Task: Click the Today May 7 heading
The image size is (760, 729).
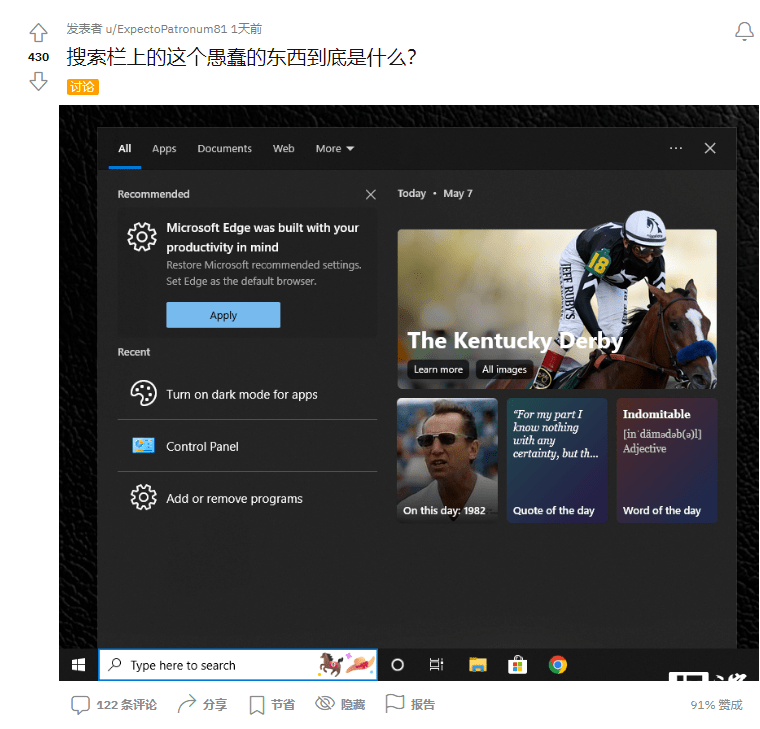Action: click(x=435, y=193)
